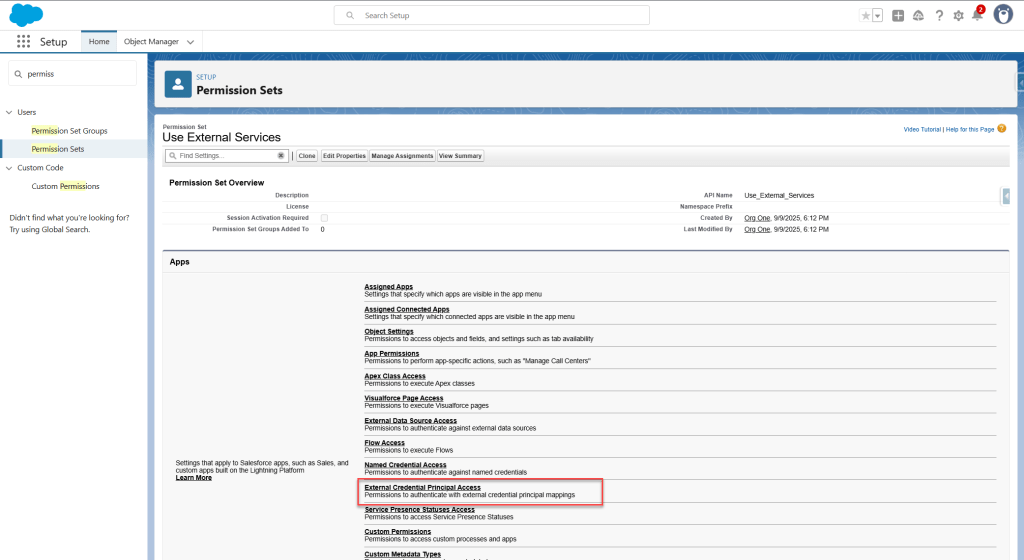Open External Credential Principal Access link
Viewport: 1024px width, 560px height.
(x=425, y=487)
